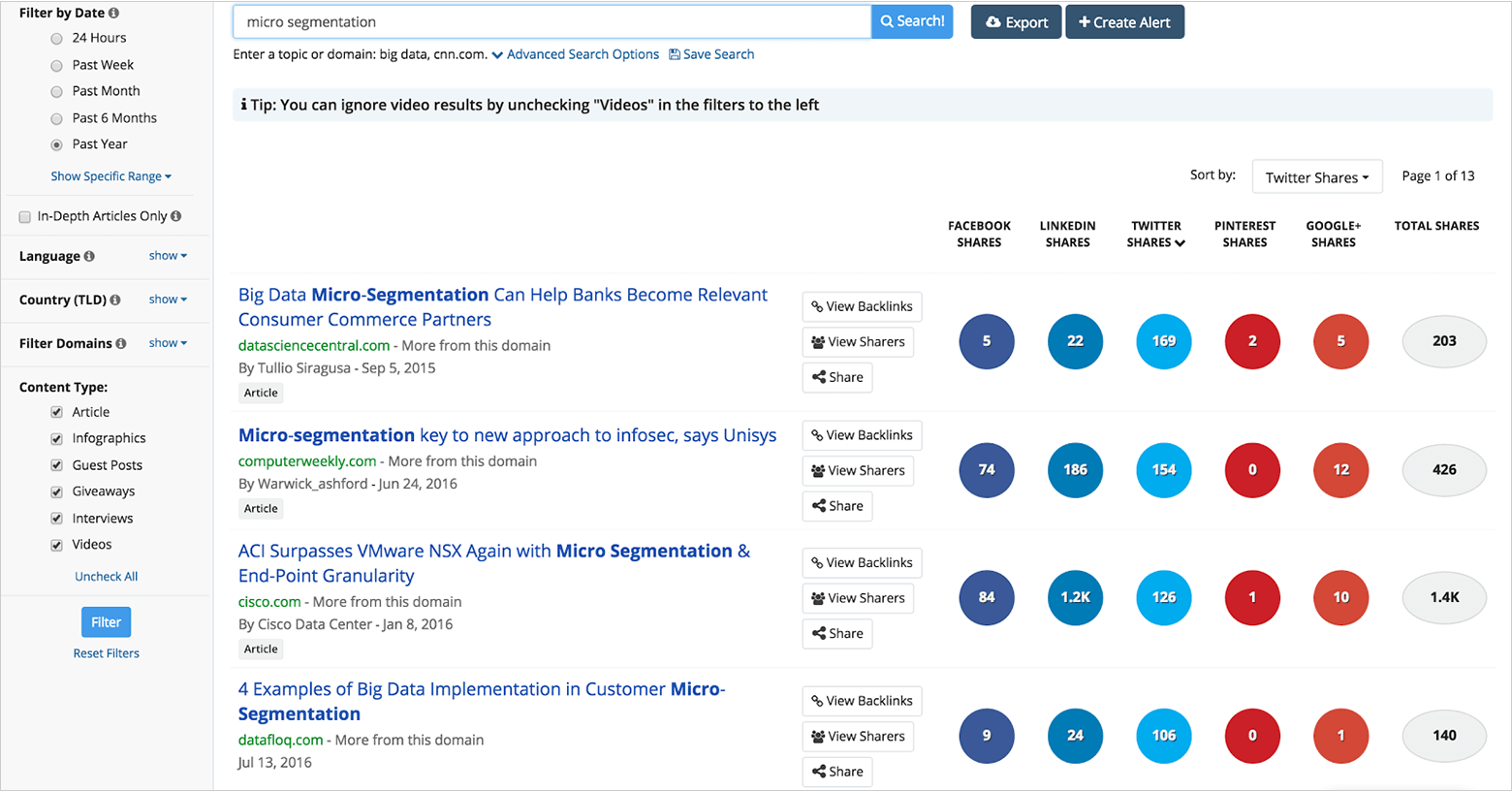Select the Past Month radio button
This screenshot has height=791, width=1512.
pyautogui.click(x=57, y=90)
